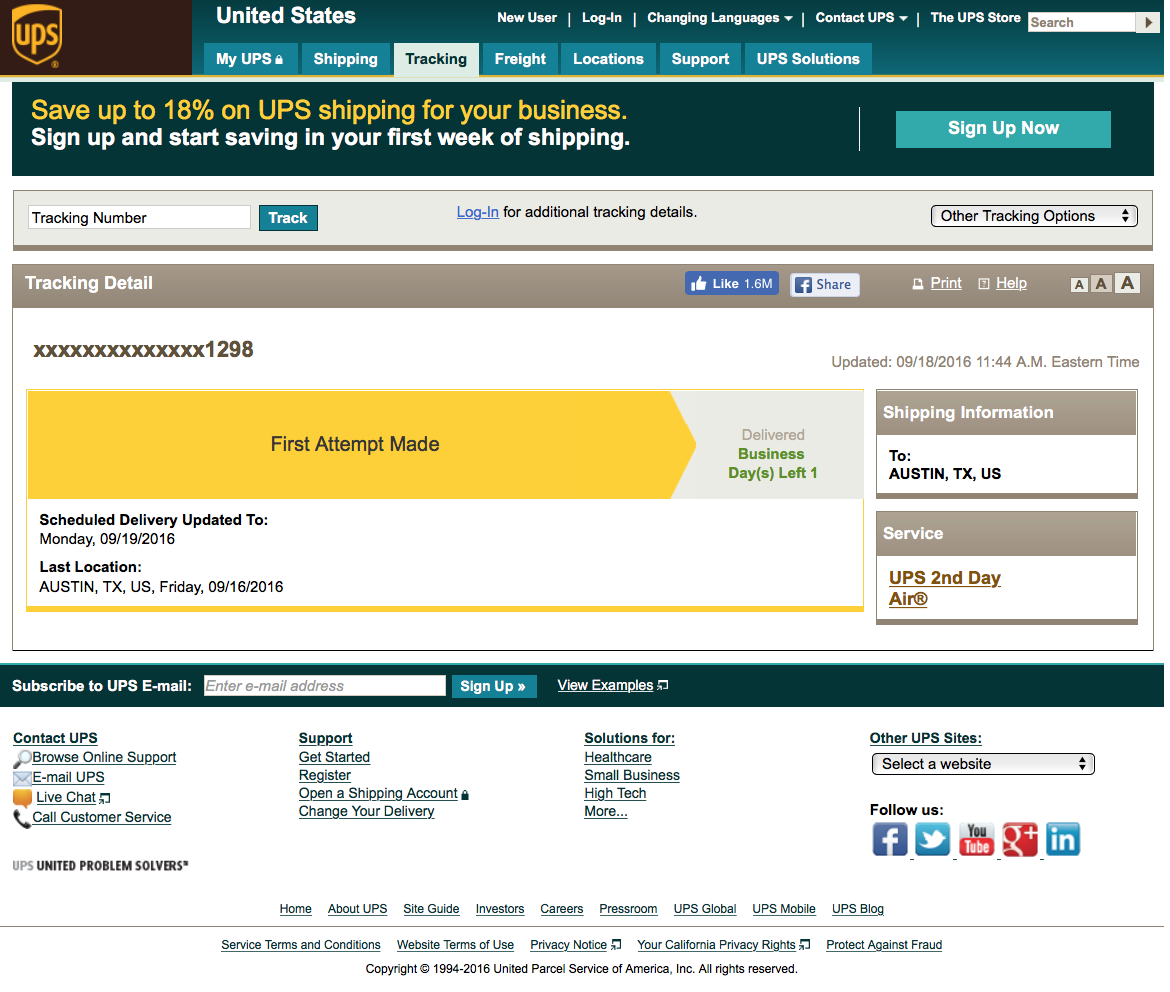Click the help question icon
This screenshot has width=1170, height=992.
tap(983, 284)
